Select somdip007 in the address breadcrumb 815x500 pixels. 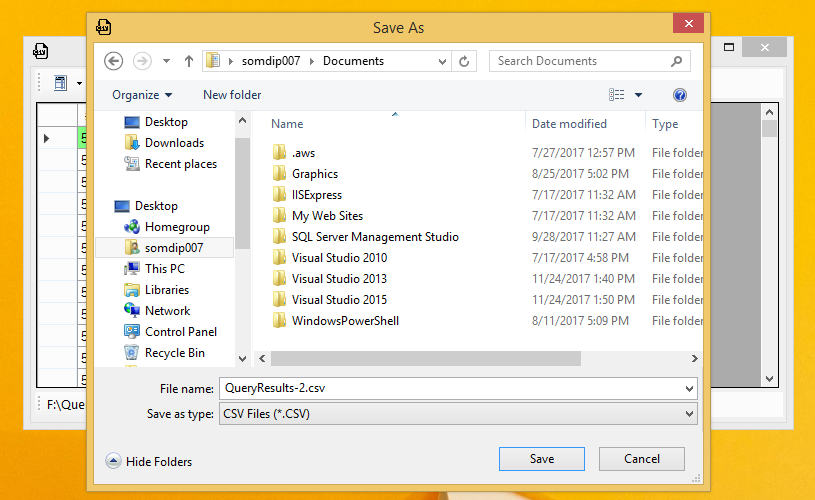pos(271,61)
